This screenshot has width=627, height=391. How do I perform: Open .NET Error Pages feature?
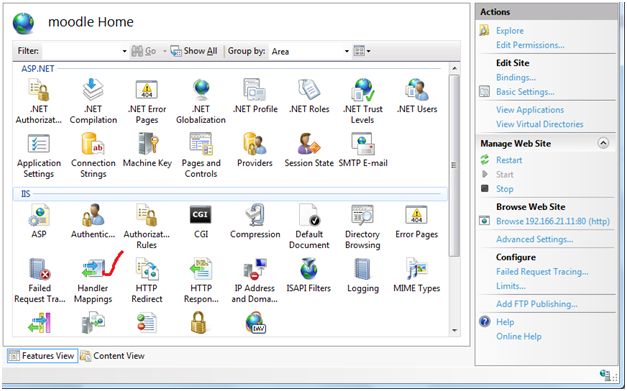[x=147, y=101]
